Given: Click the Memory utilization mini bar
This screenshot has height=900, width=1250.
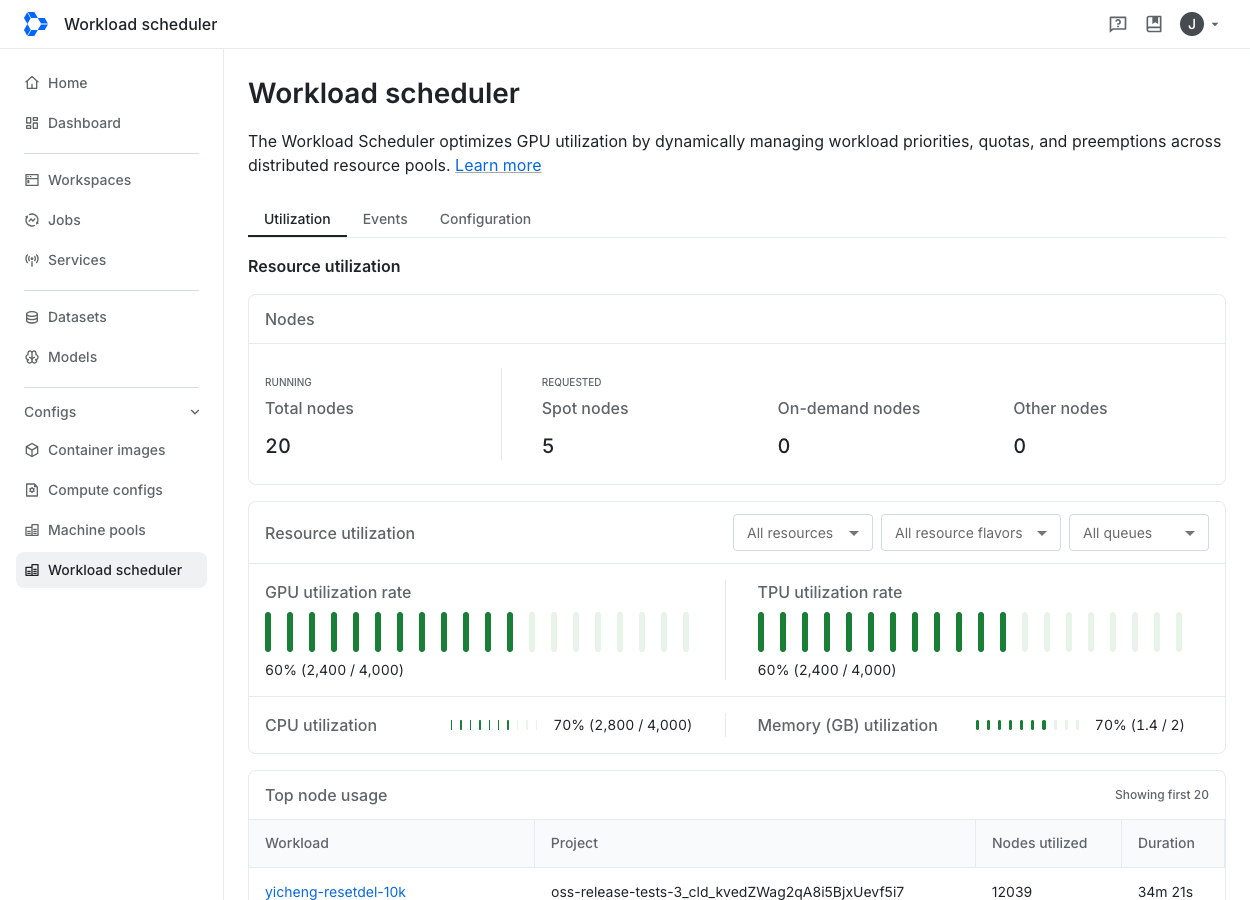Looking at the screenshot, I should pyautogui.click(x=1028, y=725).
